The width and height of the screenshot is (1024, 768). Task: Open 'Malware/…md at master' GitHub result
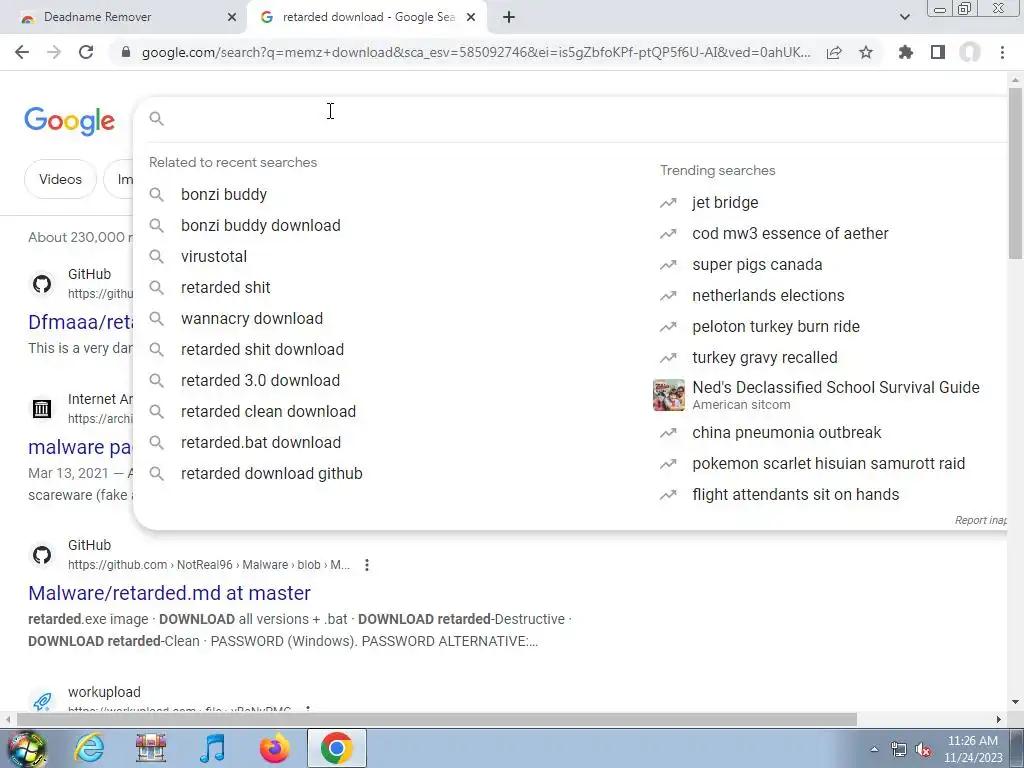pos(169,593)
